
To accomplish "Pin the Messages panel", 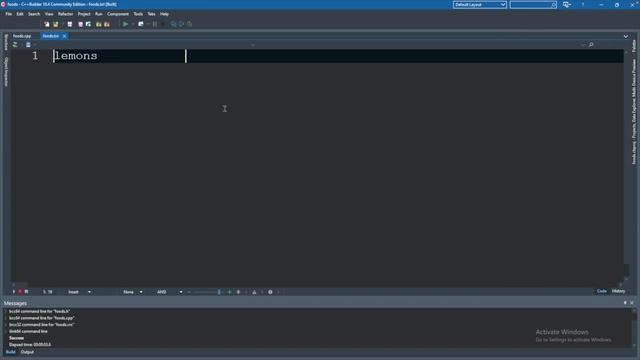I will [x=625, y=303].
